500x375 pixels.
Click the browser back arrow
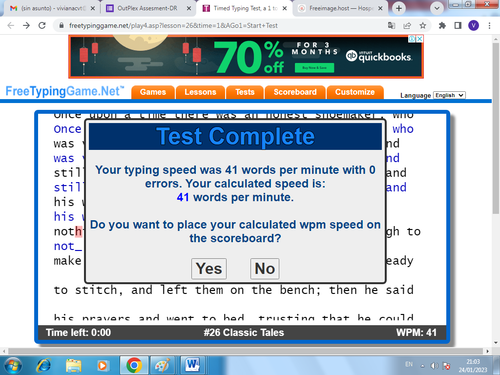(x=11, y=26)
